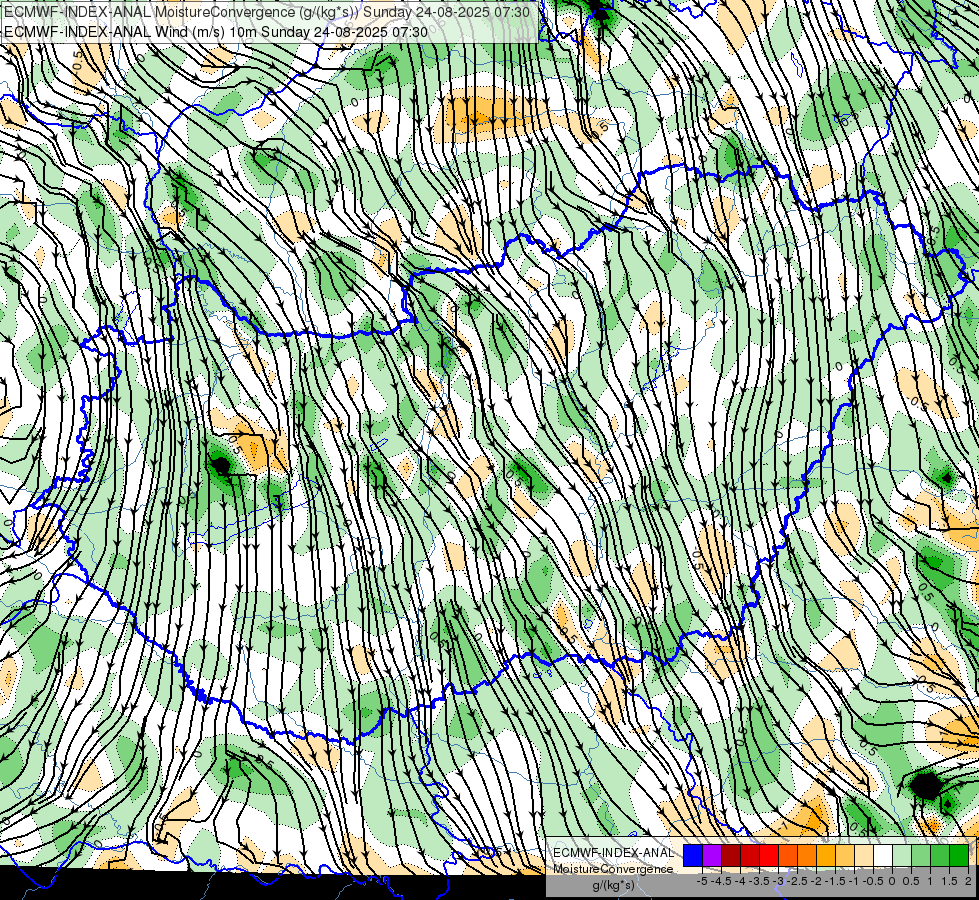This screenshot has width=979, height=900.
Task: Click the -4 legend tick label
Action: [x=740, y=881]
